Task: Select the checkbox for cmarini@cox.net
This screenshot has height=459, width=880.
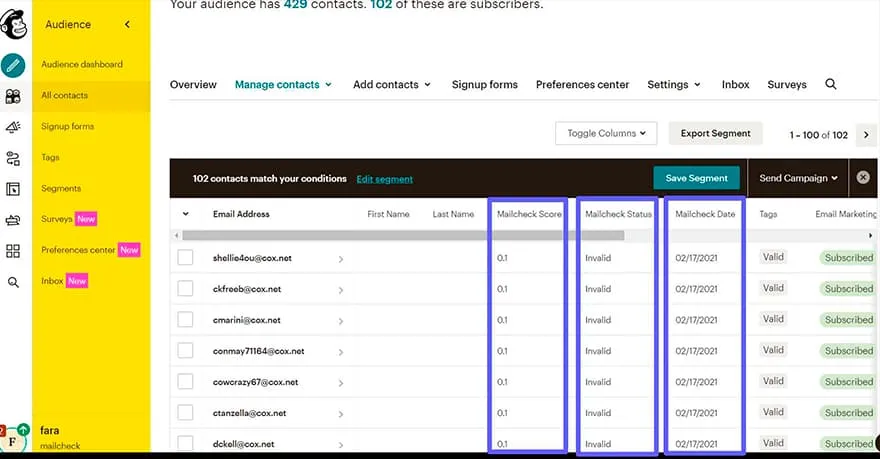Action: (185, 319)
